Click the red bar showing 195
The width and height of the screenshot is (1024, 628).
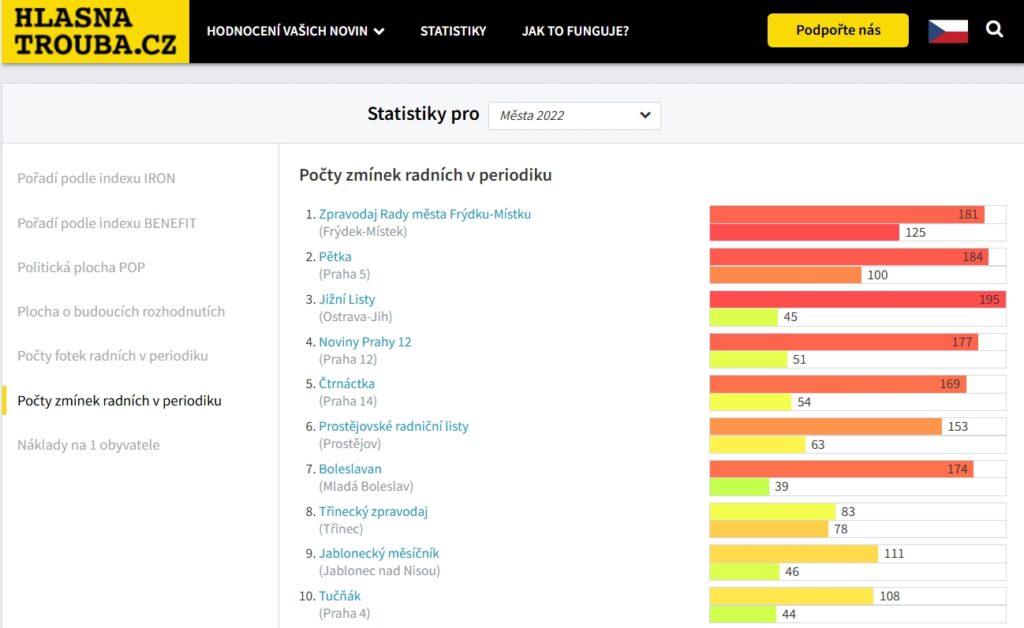tap(857, 299)
